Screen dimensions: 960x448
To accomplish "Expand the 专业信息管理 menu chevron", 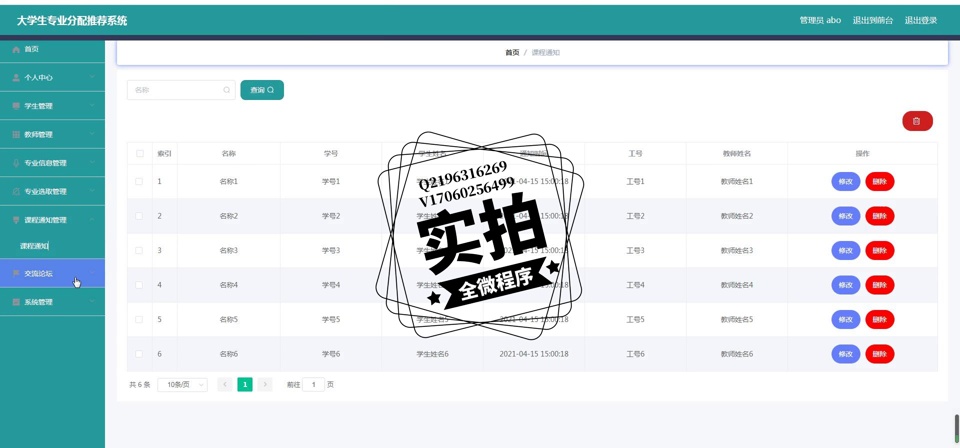I will point(92,163).
